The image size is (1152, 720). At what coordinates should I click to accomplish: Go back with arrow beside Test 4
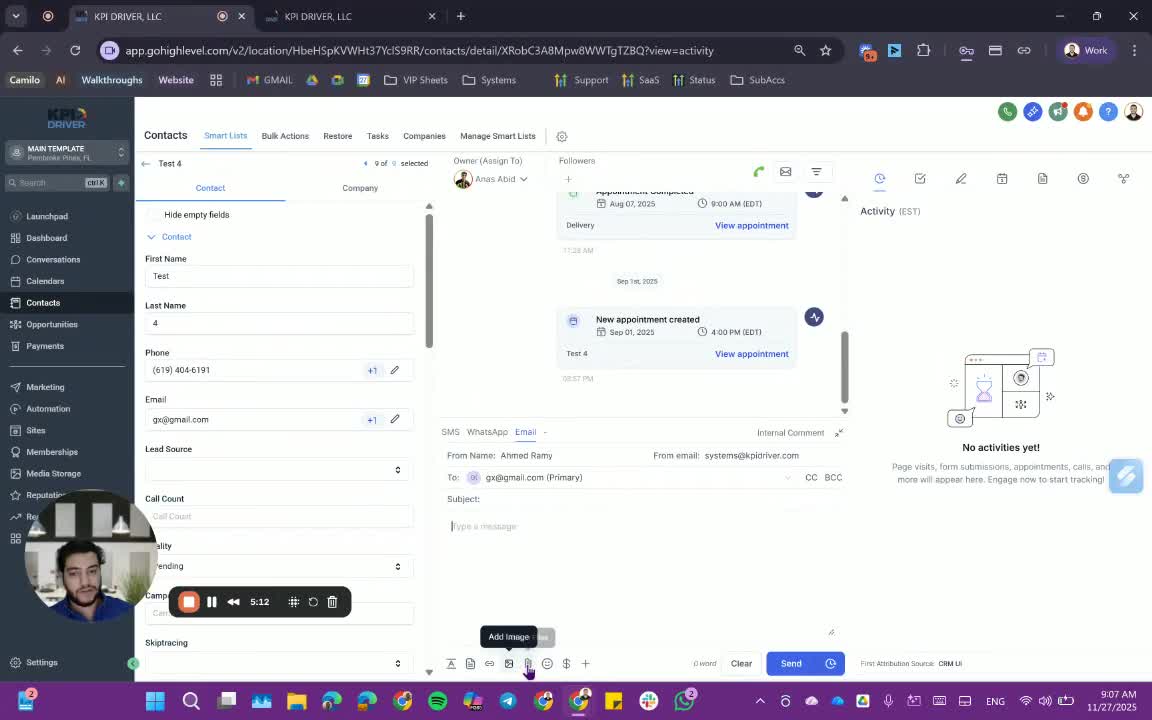click(x=145, y=164)
